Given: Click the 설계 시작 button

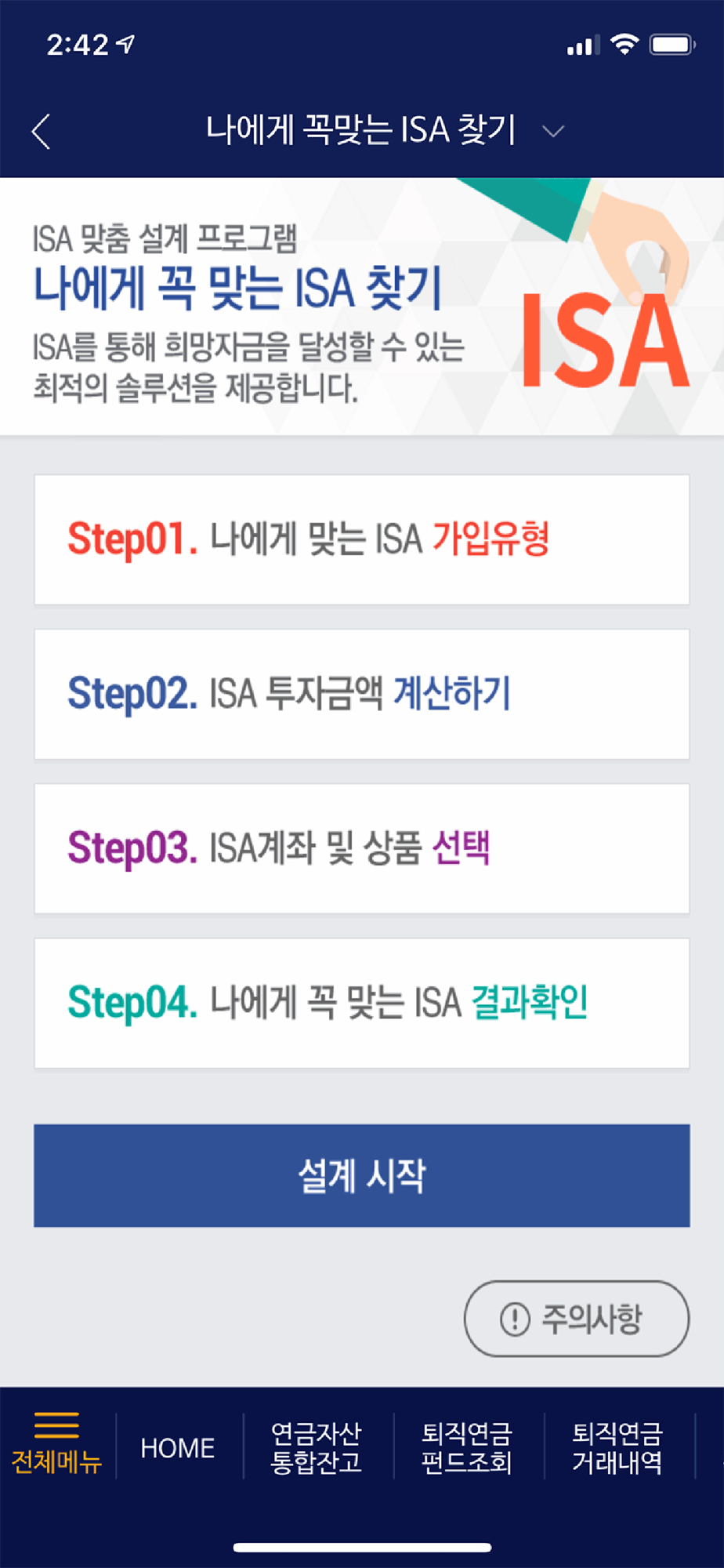Looking at the screenshot, I should click(362, 1175).
